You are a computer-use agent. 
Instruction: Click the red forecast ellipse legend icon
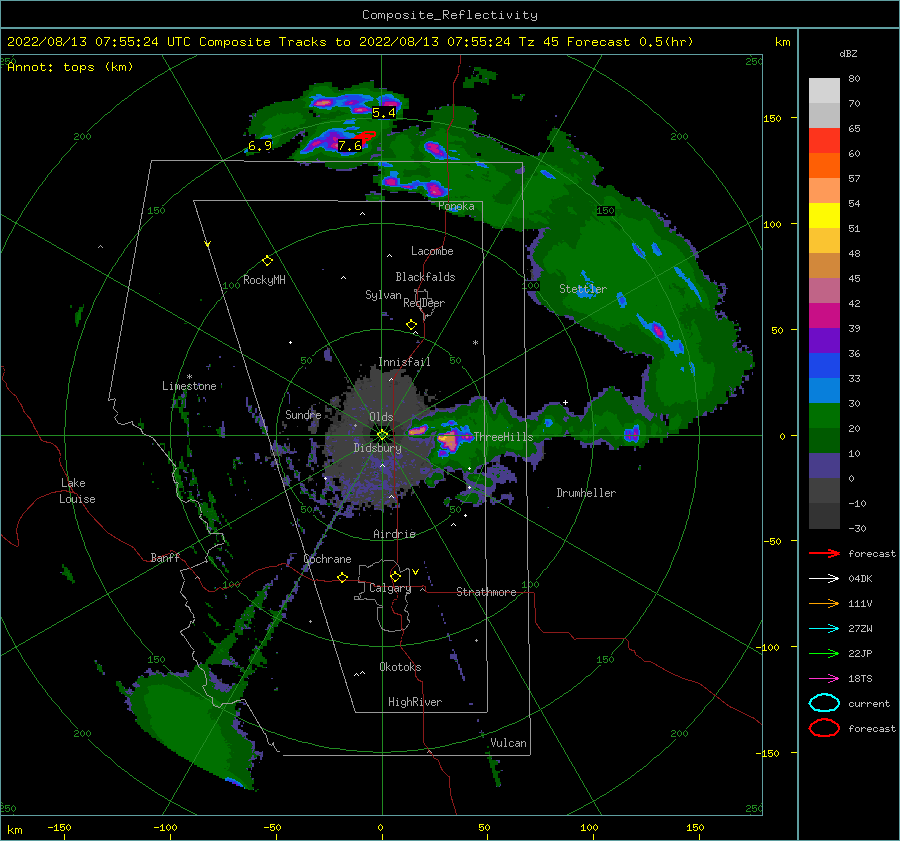pos(824,728)
